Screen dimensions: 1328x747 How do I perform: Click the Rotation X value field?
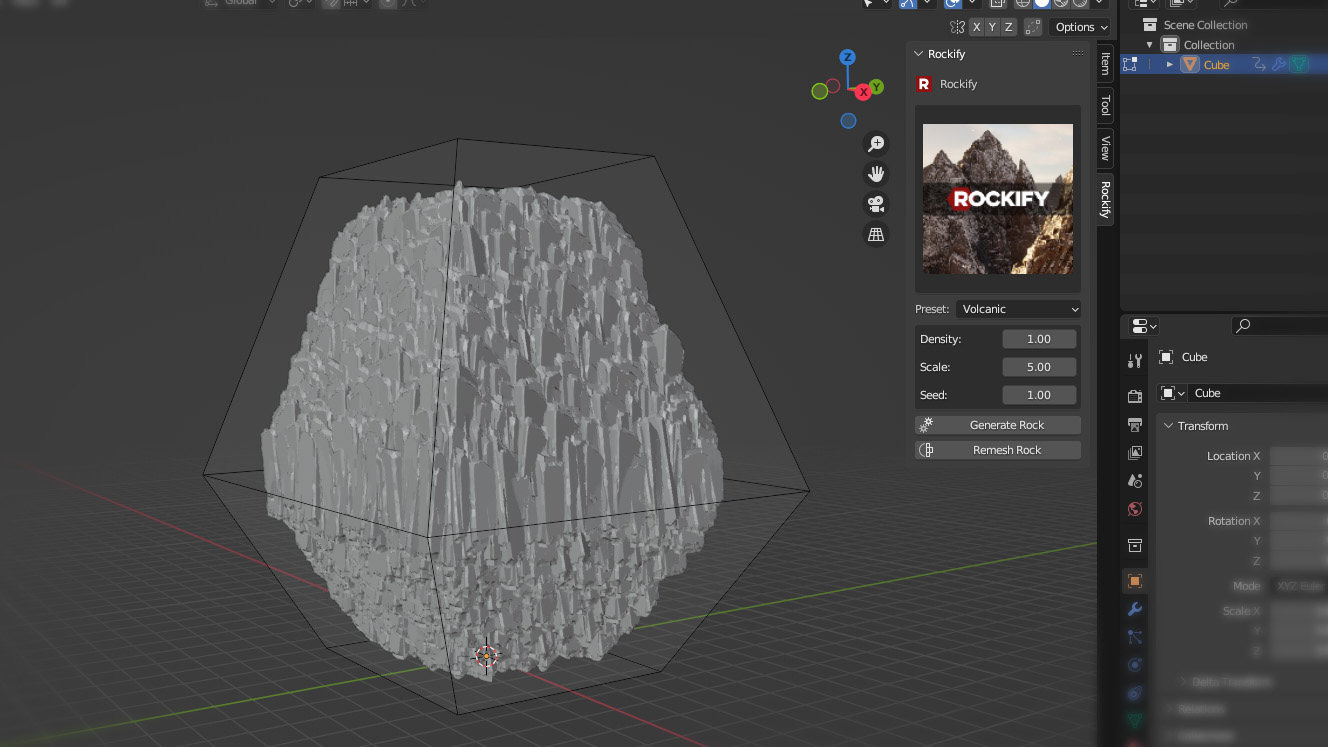point(1299,521)
